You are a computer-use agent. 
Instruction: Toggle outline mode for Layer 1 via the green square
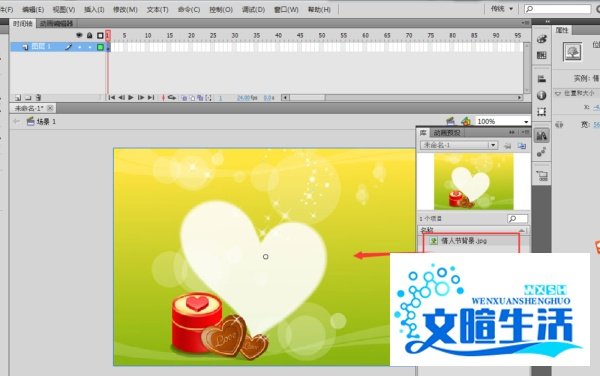[100, 47]
